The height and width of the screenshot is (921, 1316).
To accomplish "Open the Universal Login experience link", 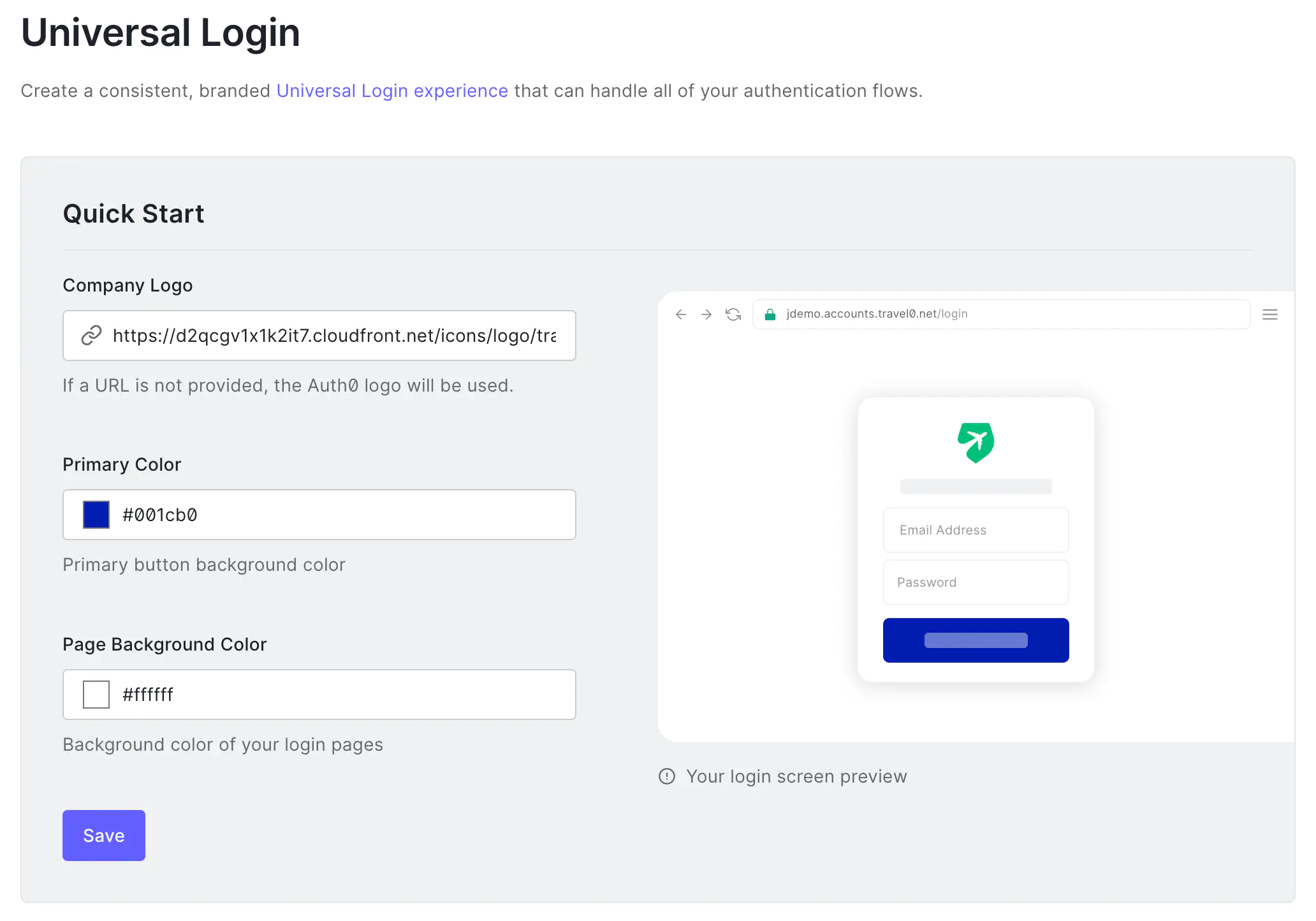I will 391,91.
